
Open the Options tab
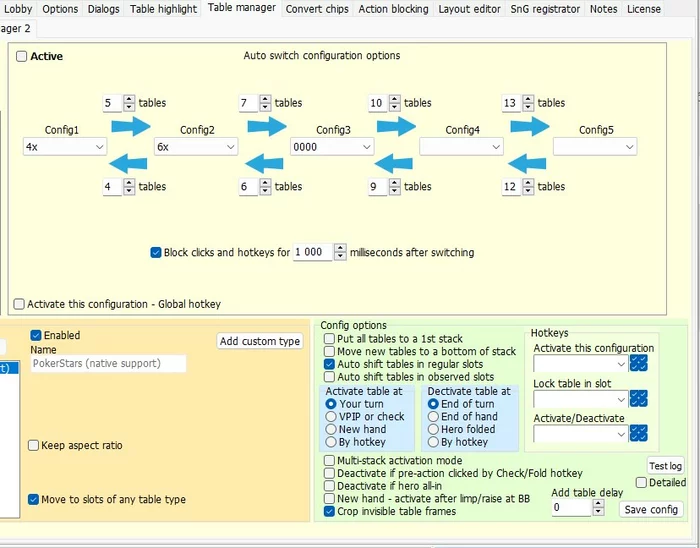point(60,9)
